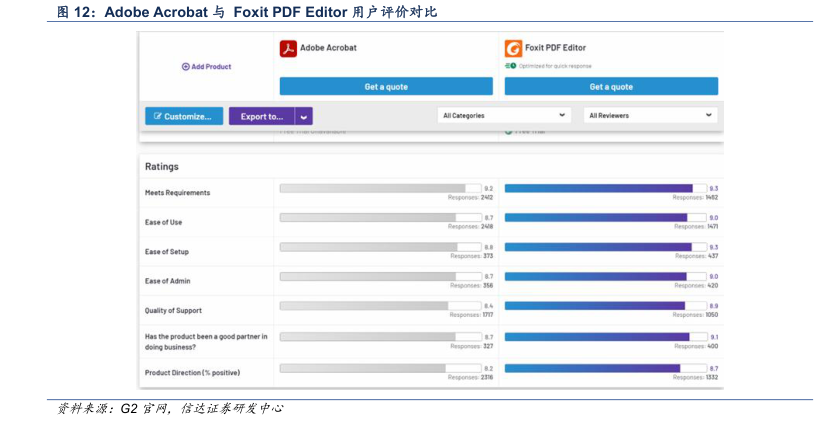Select the Ratings section heading

pyautogui.click(x=162, y=166)
